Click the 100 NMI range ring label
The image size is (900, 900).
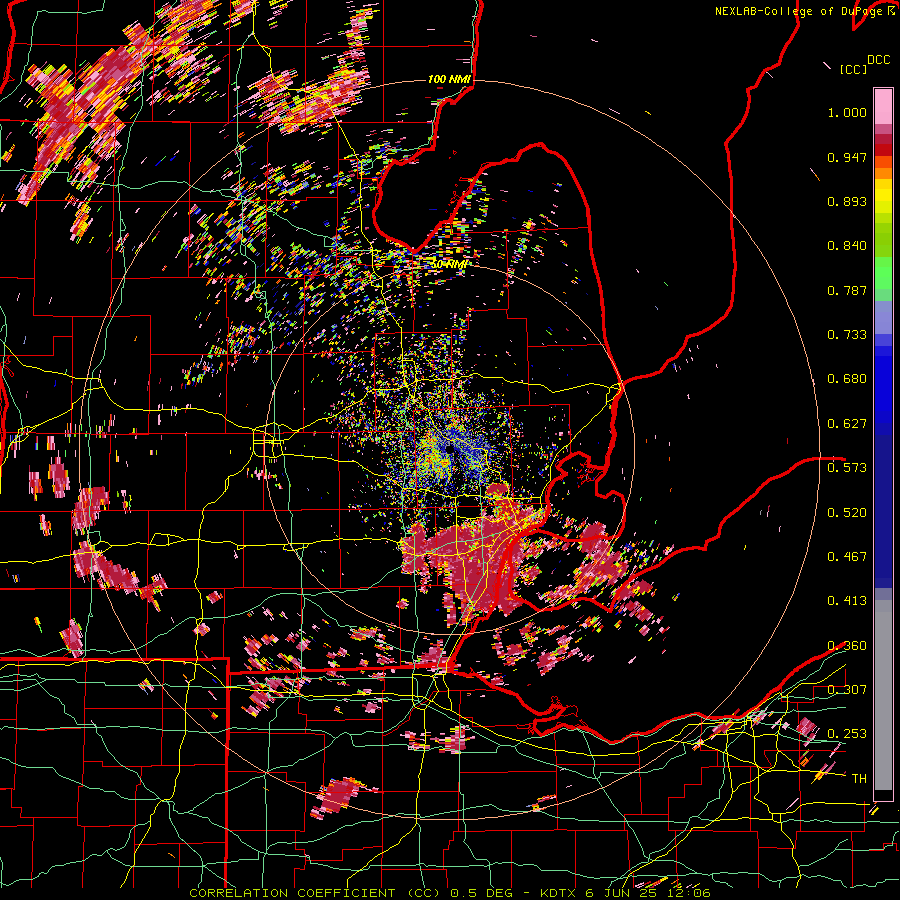[449, 79]
